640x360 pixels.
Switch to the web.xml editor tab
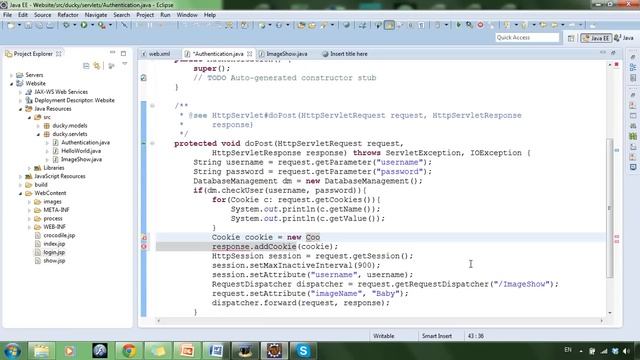click(x=157, y=54)
